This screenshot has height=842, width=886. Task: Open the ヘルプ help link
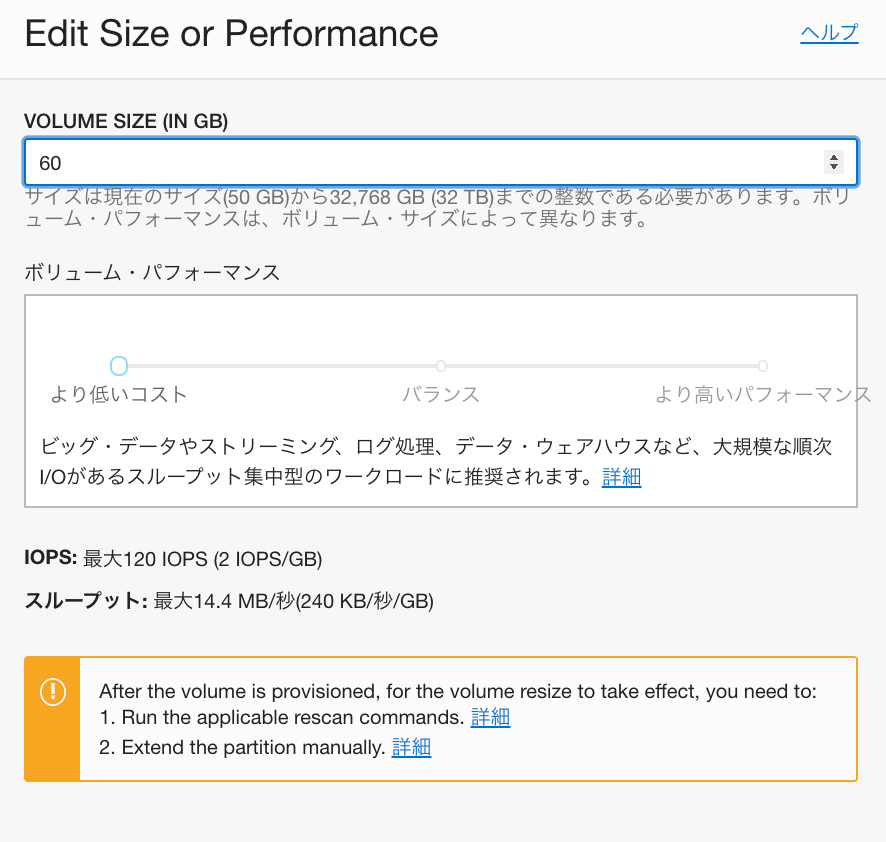pyautogui.click(x=829, y=33)
